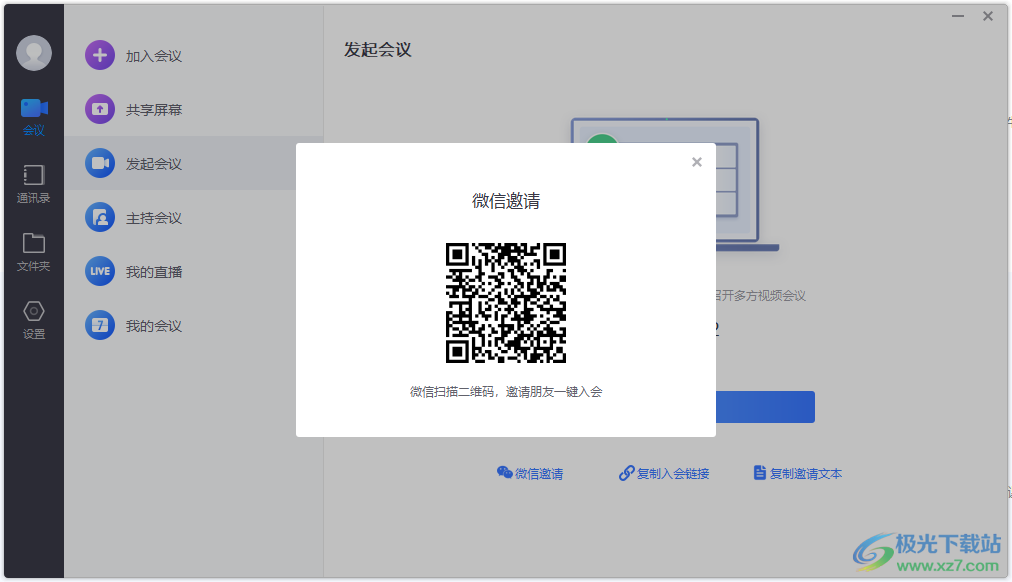Select 我的直播 menu label
The image size is (1012, 582).
[x=154, y=272]
